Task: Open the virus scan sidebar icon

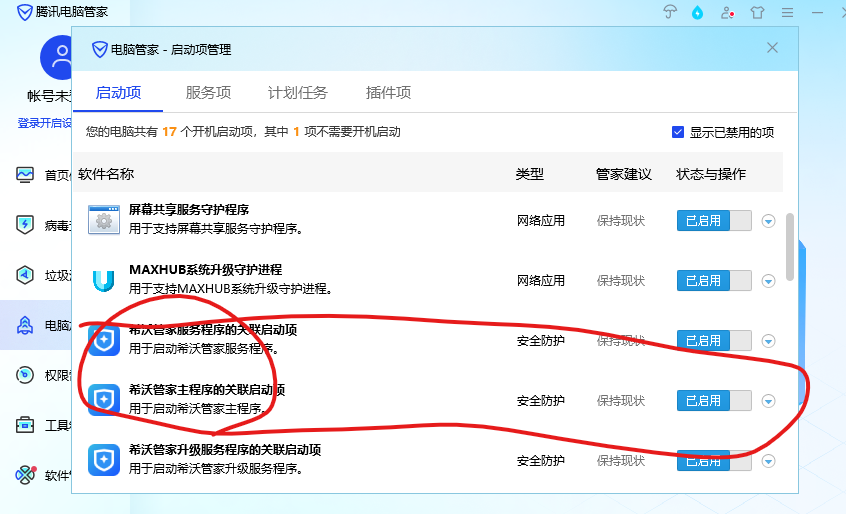Action: pyautogui.click(x=26, y=224)
